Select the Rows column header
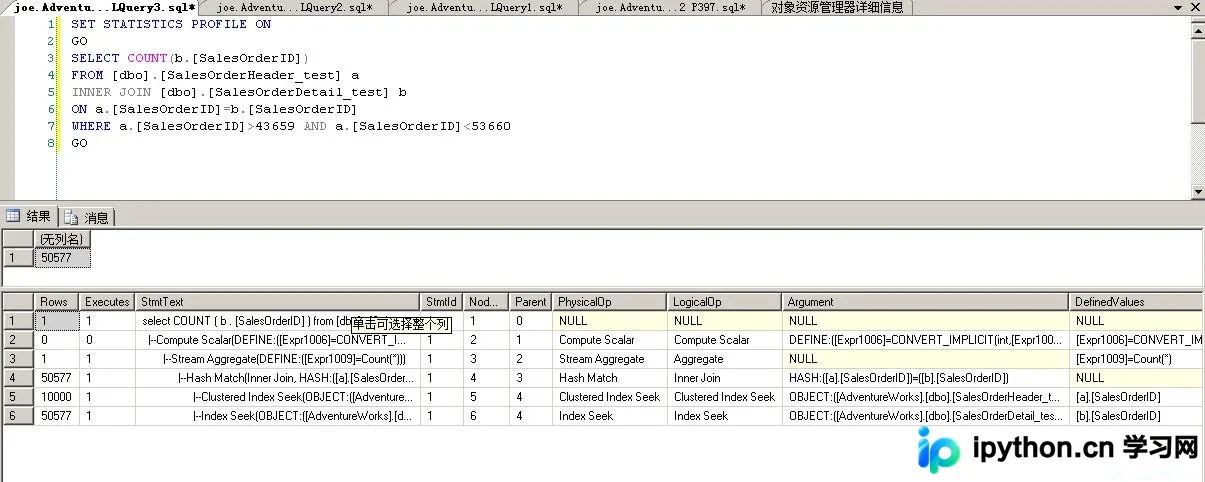This screenshot has height=482, width=1205. (x=57, y=301)
